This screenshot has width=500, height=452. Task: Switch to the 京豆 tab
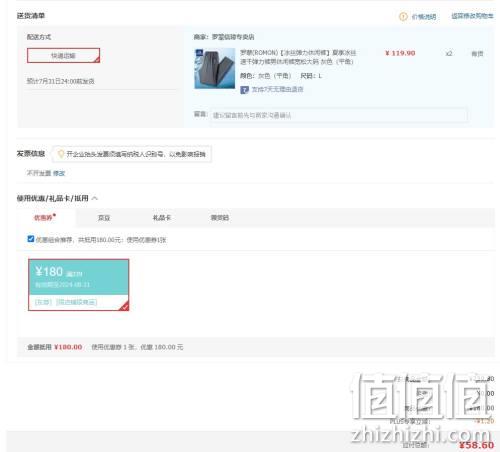coord(104,218)
